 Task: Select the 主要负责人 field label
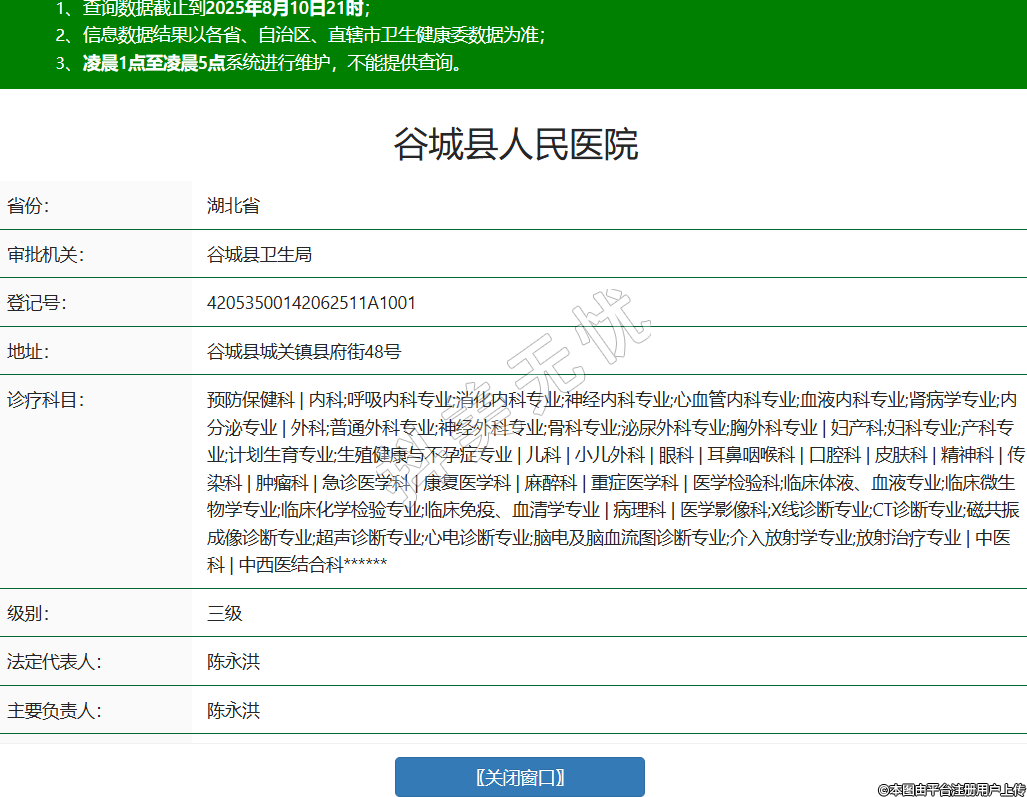point(55,711)
